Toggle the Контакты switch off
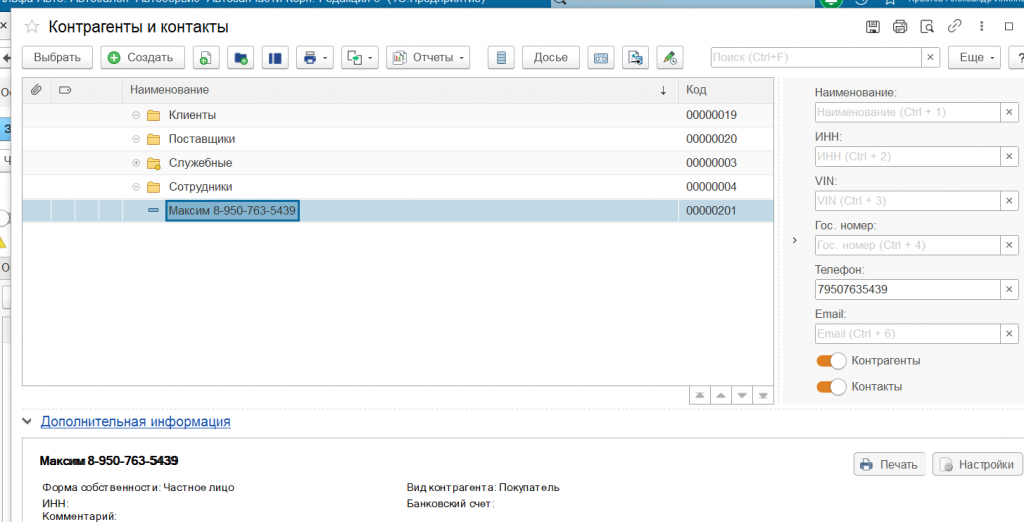Viewport: 1024px width, 522px height. click(831, 387)
